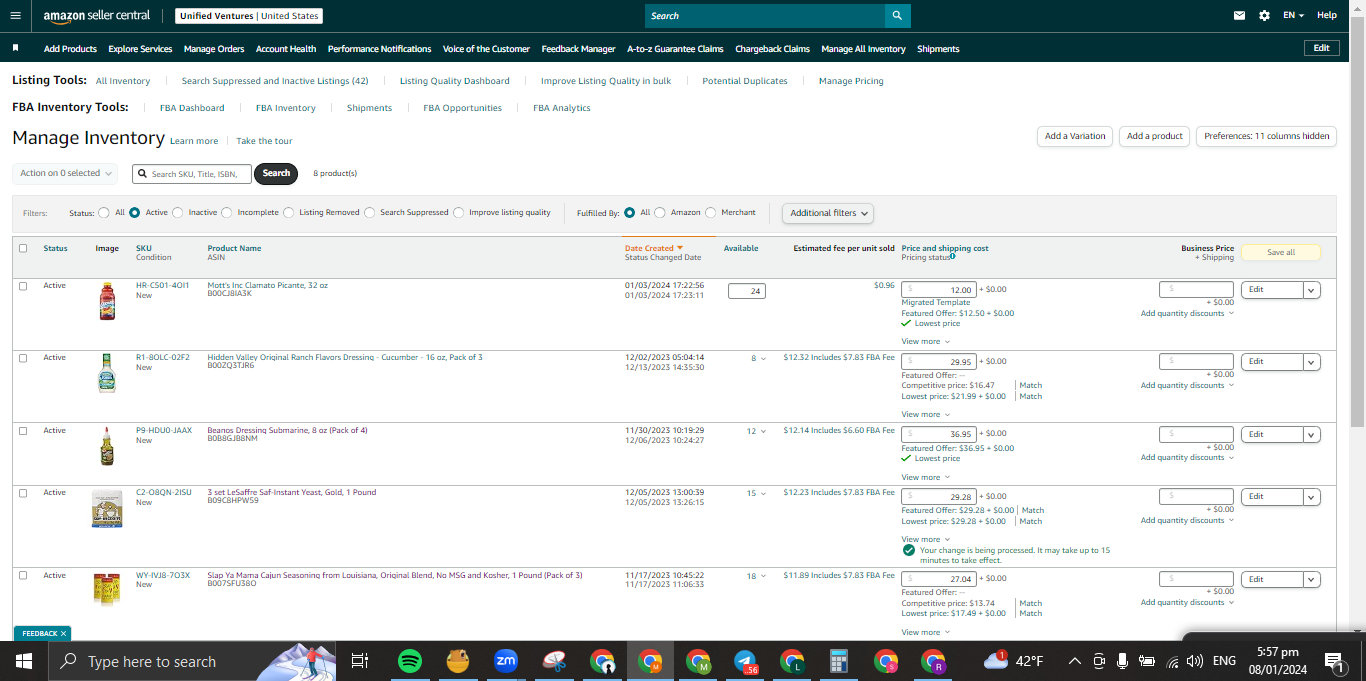
Task: Expand available quantity 18 for Slap Ya Mama
Action: point(757,576)
